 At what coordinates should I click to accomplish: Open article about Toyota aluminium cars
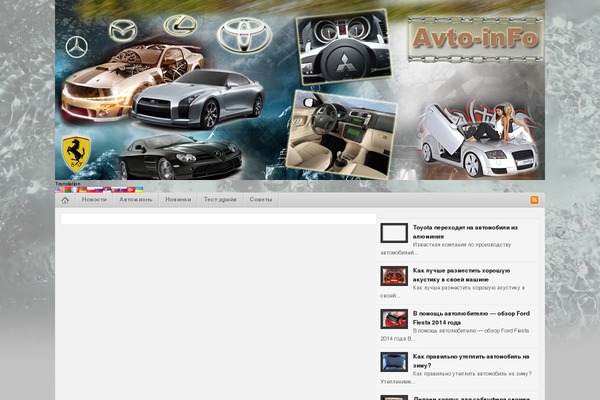[465, 232]
